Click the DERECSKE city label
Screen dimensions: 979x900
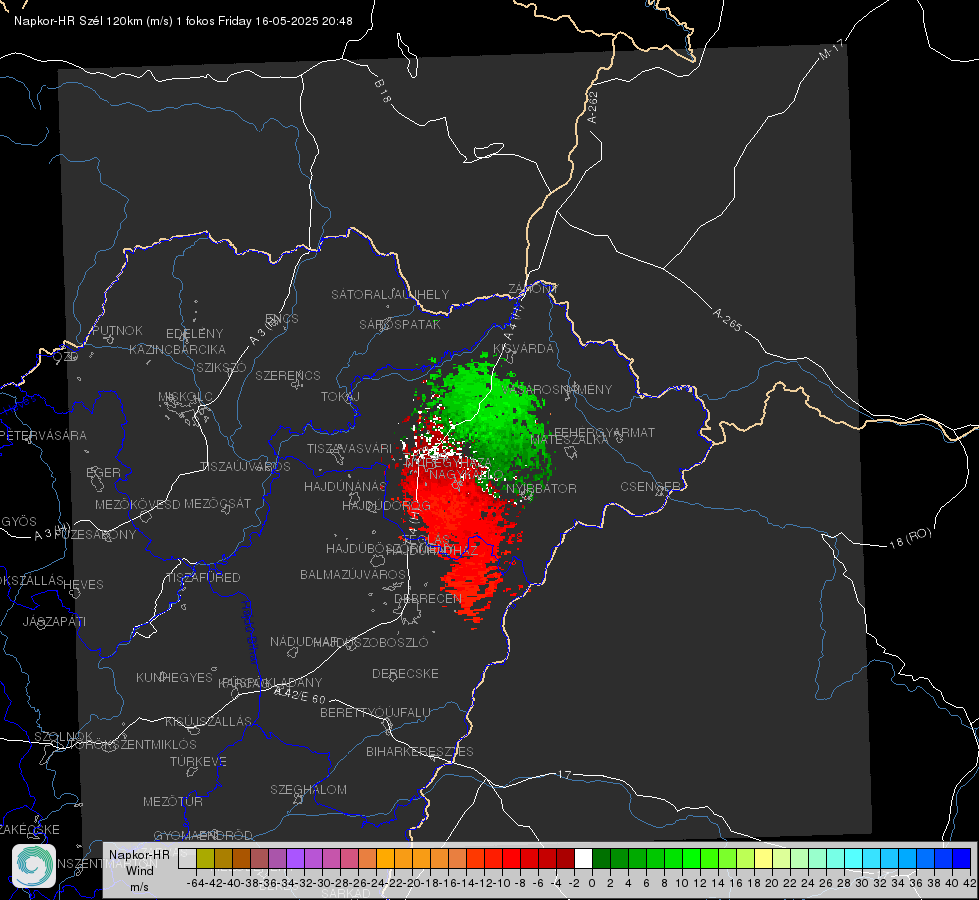(x=405, y=673)
